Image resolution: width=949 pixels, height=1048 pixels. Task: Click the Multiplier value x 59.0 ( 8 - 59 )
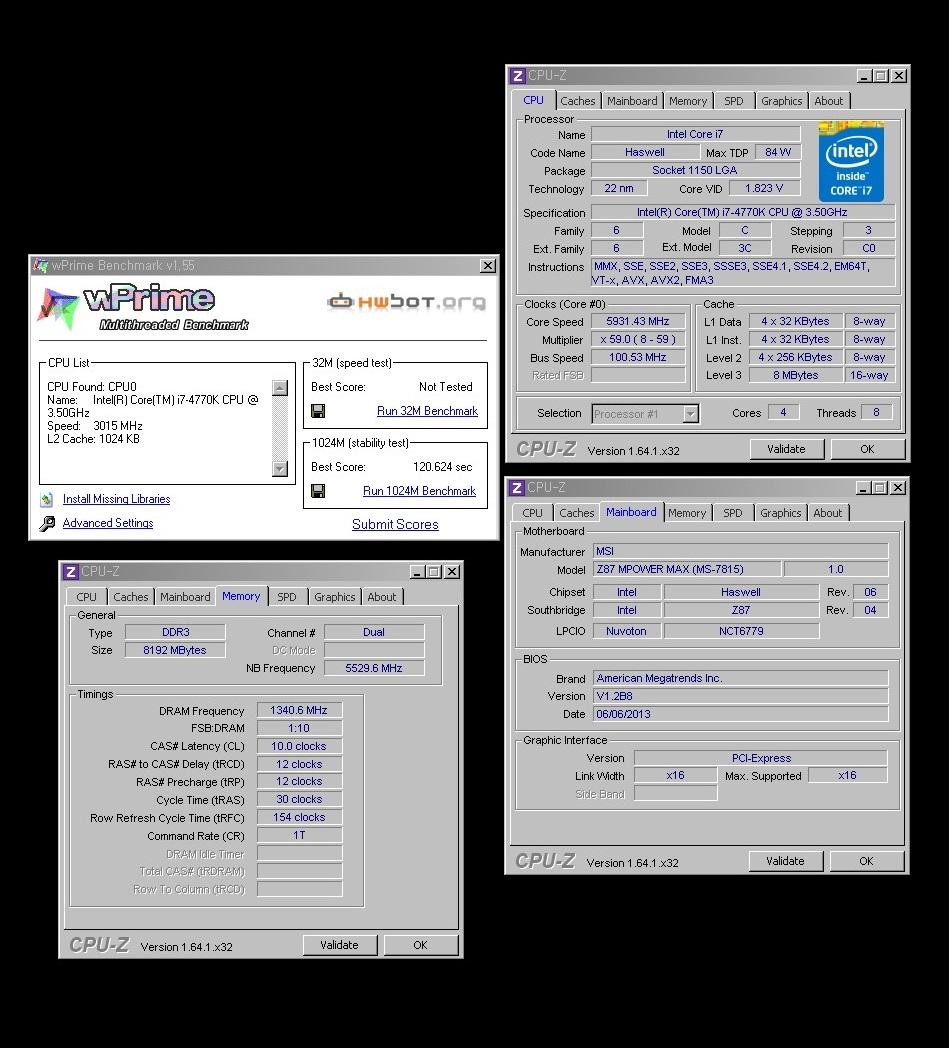638,340
